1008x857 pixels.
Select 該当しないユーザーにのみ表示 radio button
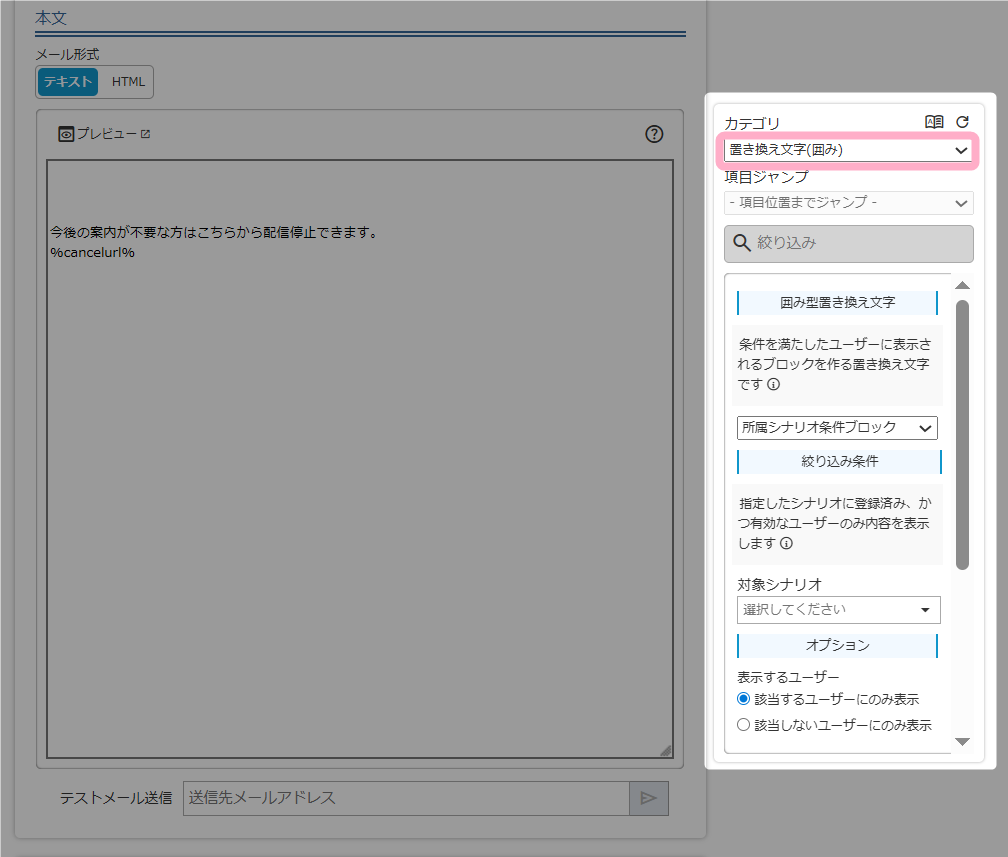[x=743, y=725]
